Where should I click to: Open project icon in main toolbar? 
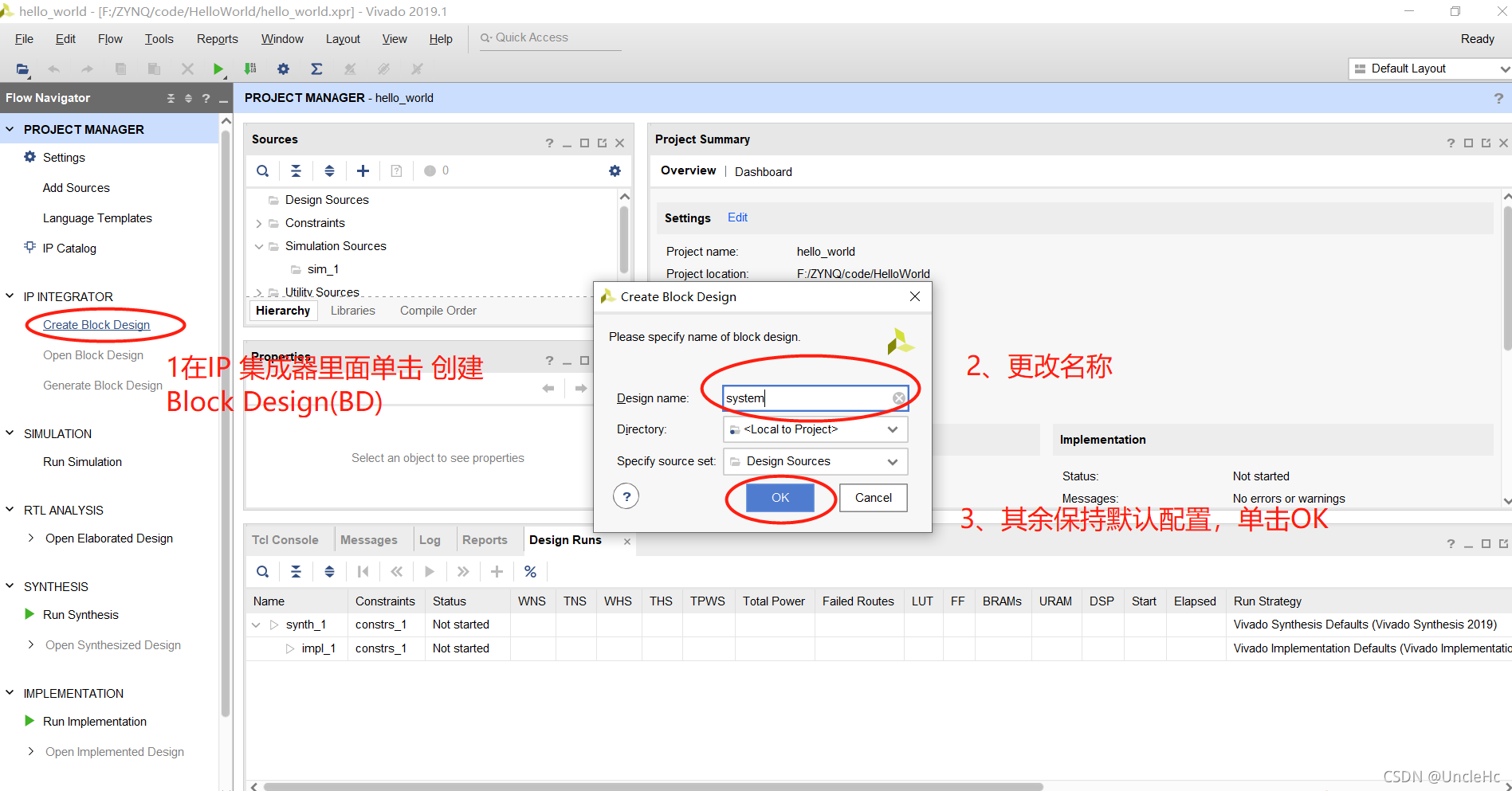[x=22, y=69]
